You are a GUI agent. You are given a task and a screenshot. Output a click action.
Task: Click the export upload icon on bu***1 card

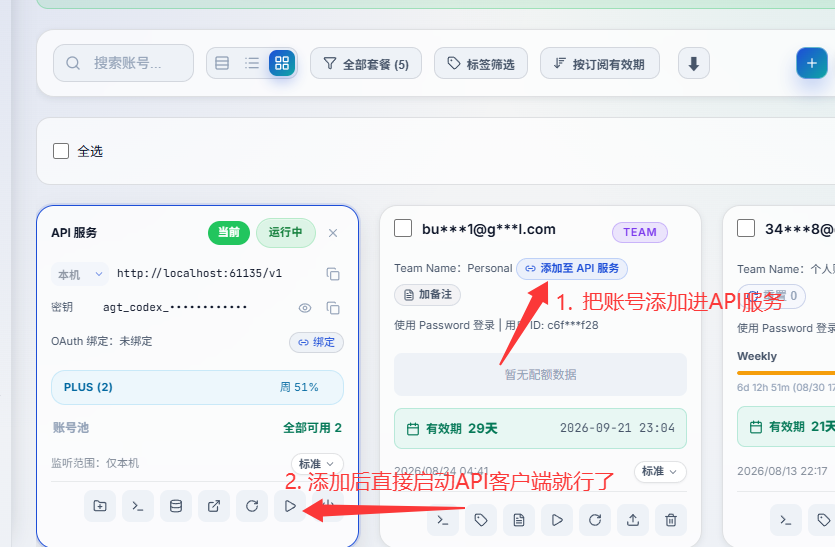point(633,520)
